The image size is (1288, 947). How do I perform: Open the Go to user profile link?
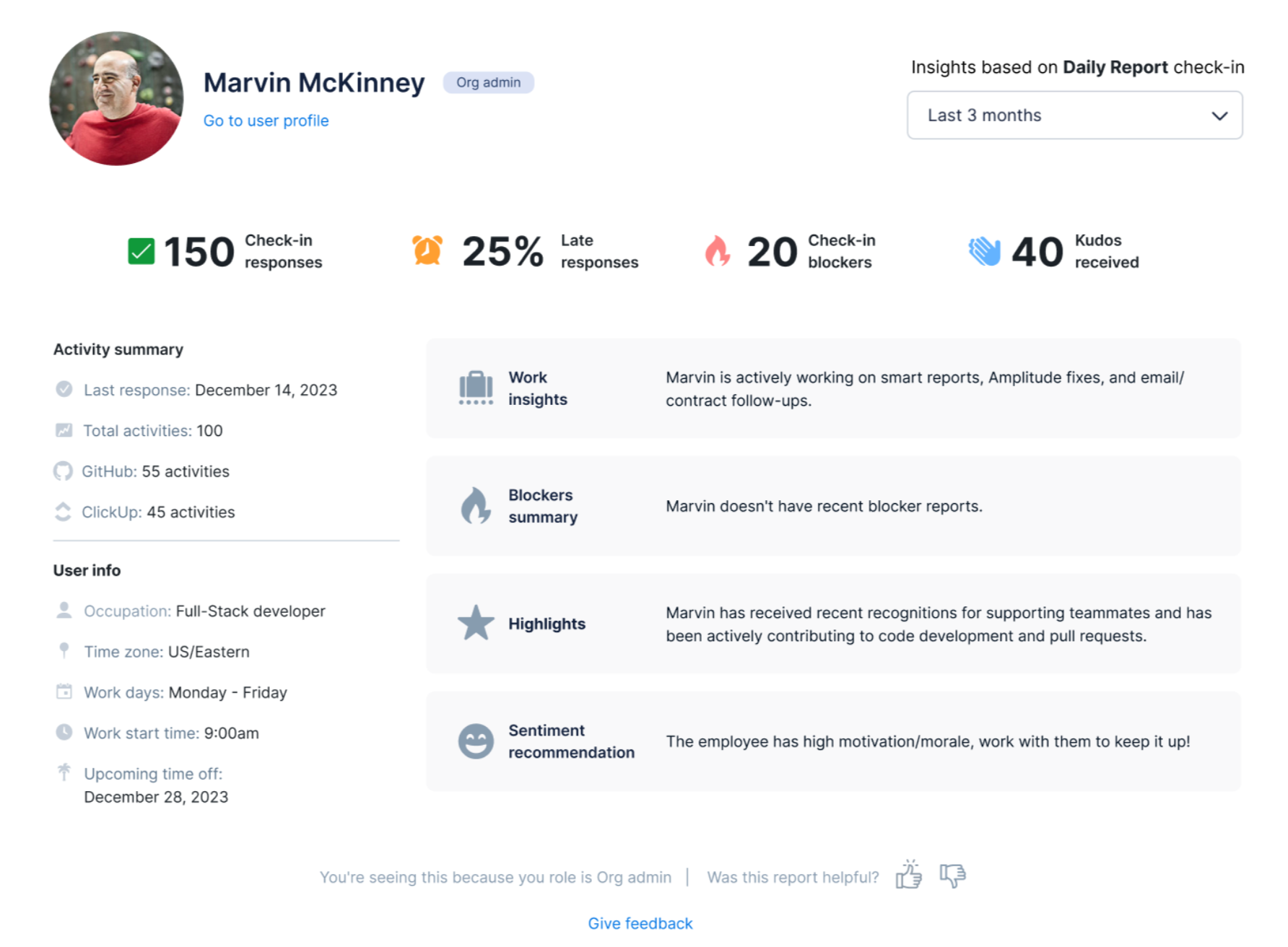coord(266,121)
